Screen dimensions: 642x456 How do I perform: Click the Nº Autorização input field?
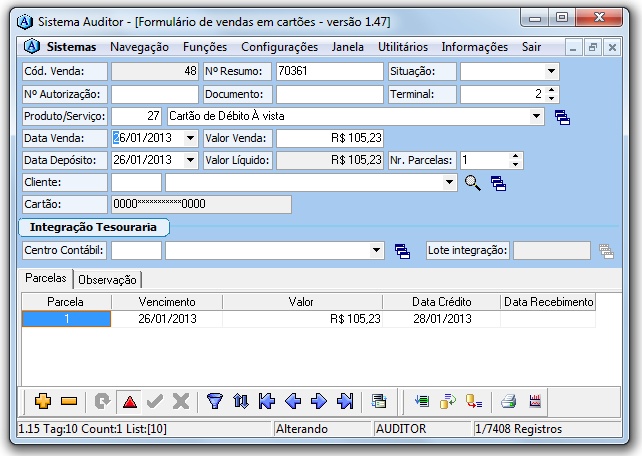coord(154,94)
